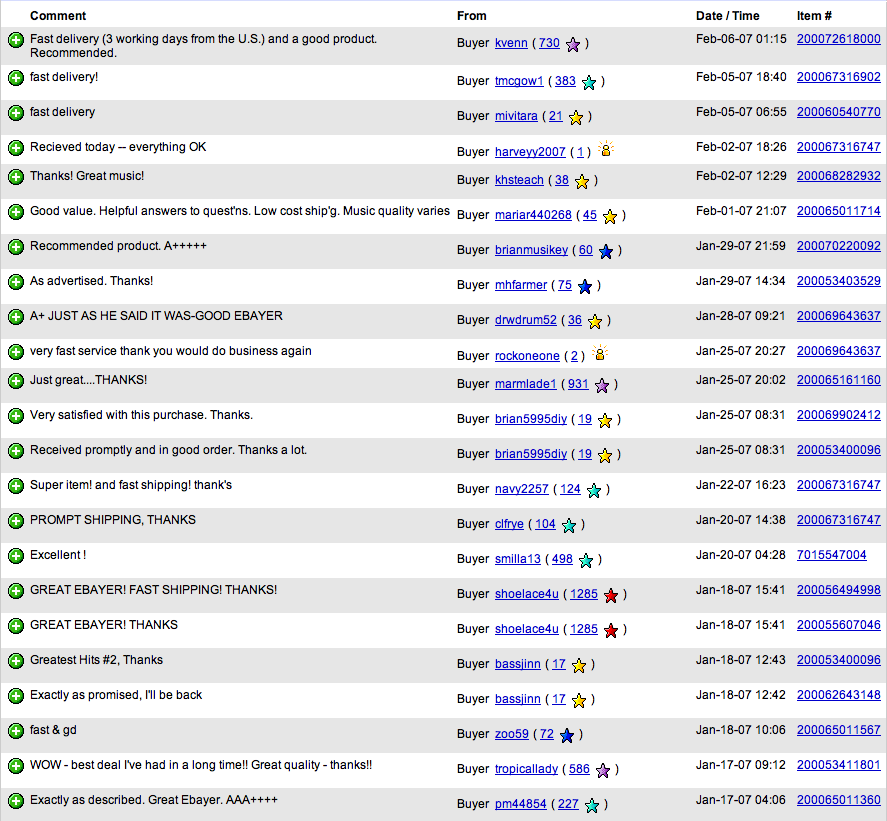Open item number 200065161160
This screenshot has width=887, height=821.
839,380
